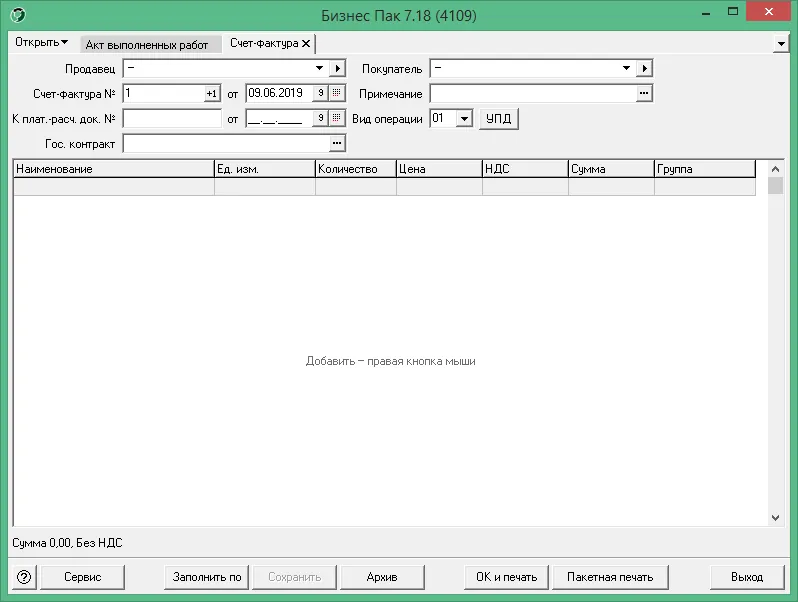Open calendar for invoice date 09.06.2019
798x602 pixels.
pos(336,93)
